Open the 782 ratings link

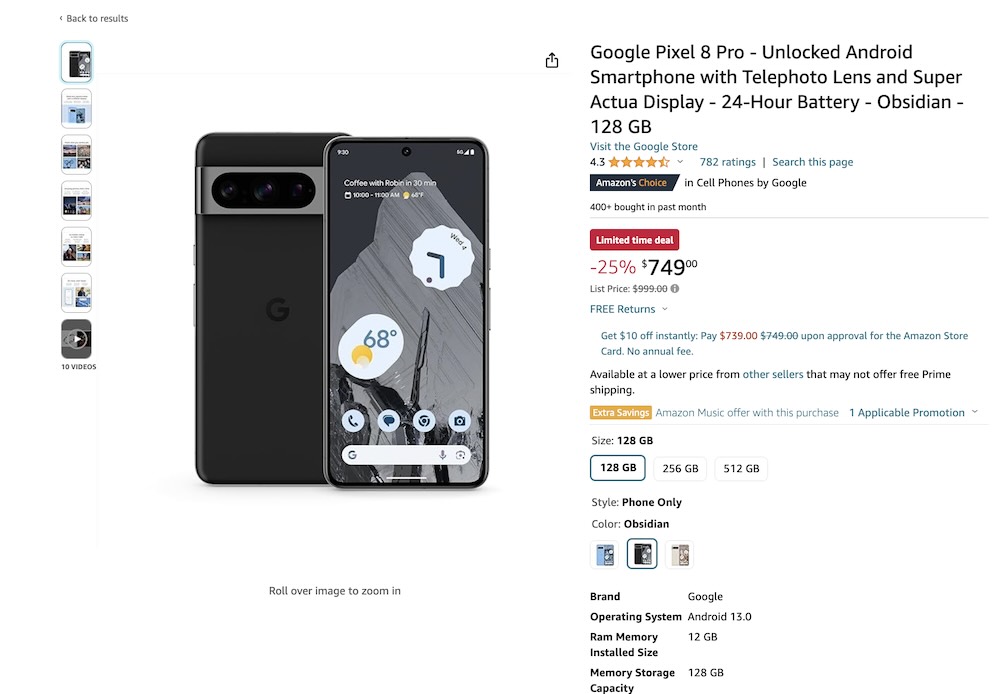click(727, 162)
